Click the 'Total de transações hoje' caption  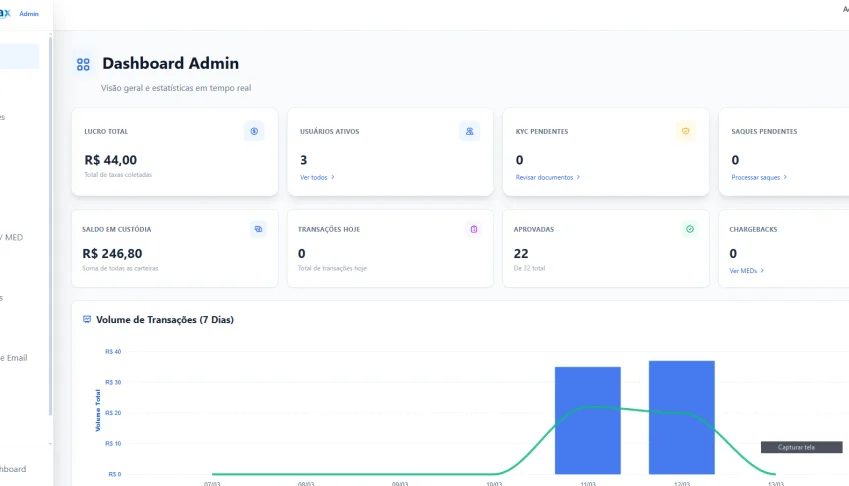pyautogui.click(x=332, y=268)
